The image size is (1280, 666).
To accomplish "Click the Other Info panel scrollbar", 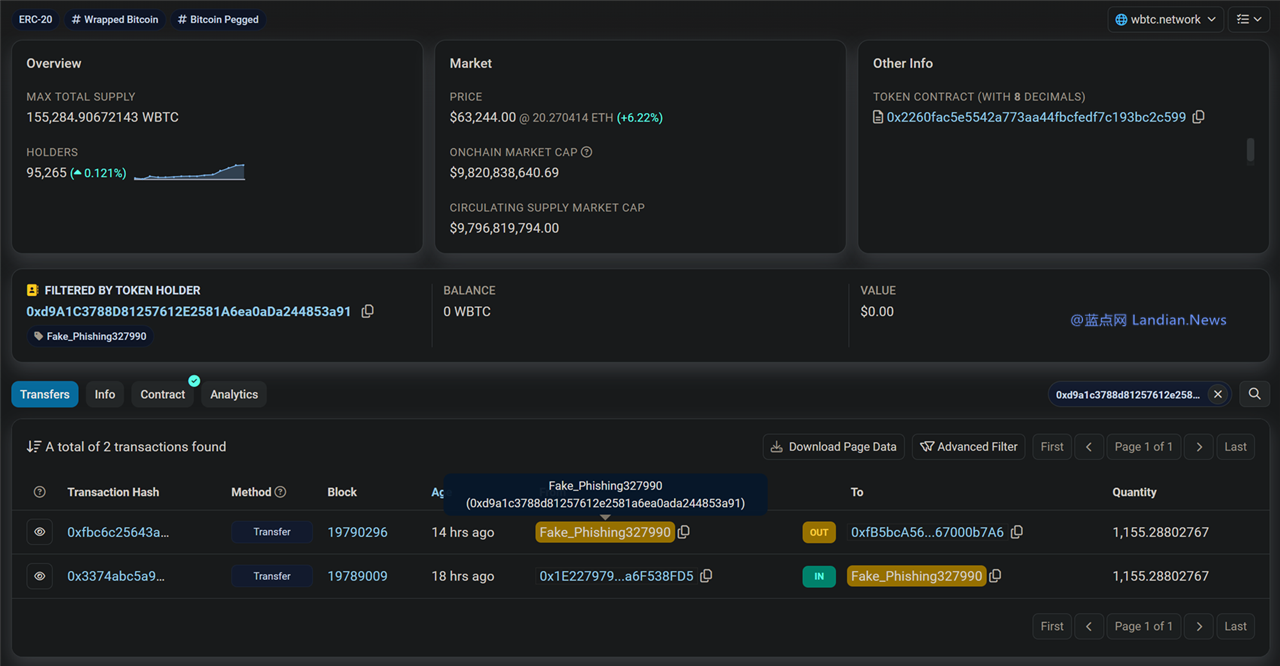I will 1249,150.
